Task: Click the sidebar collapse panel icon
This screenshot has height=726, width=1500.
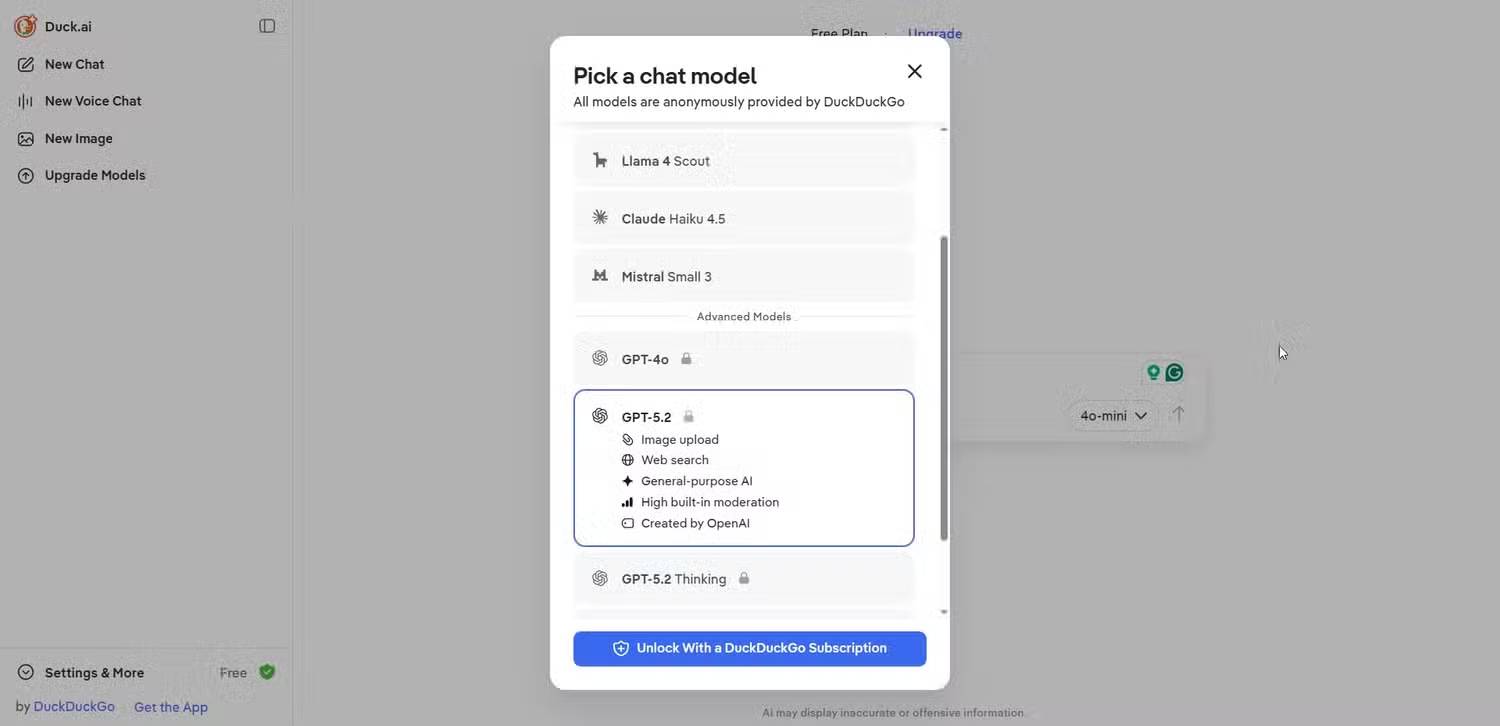Action: [x=266, y=26]
